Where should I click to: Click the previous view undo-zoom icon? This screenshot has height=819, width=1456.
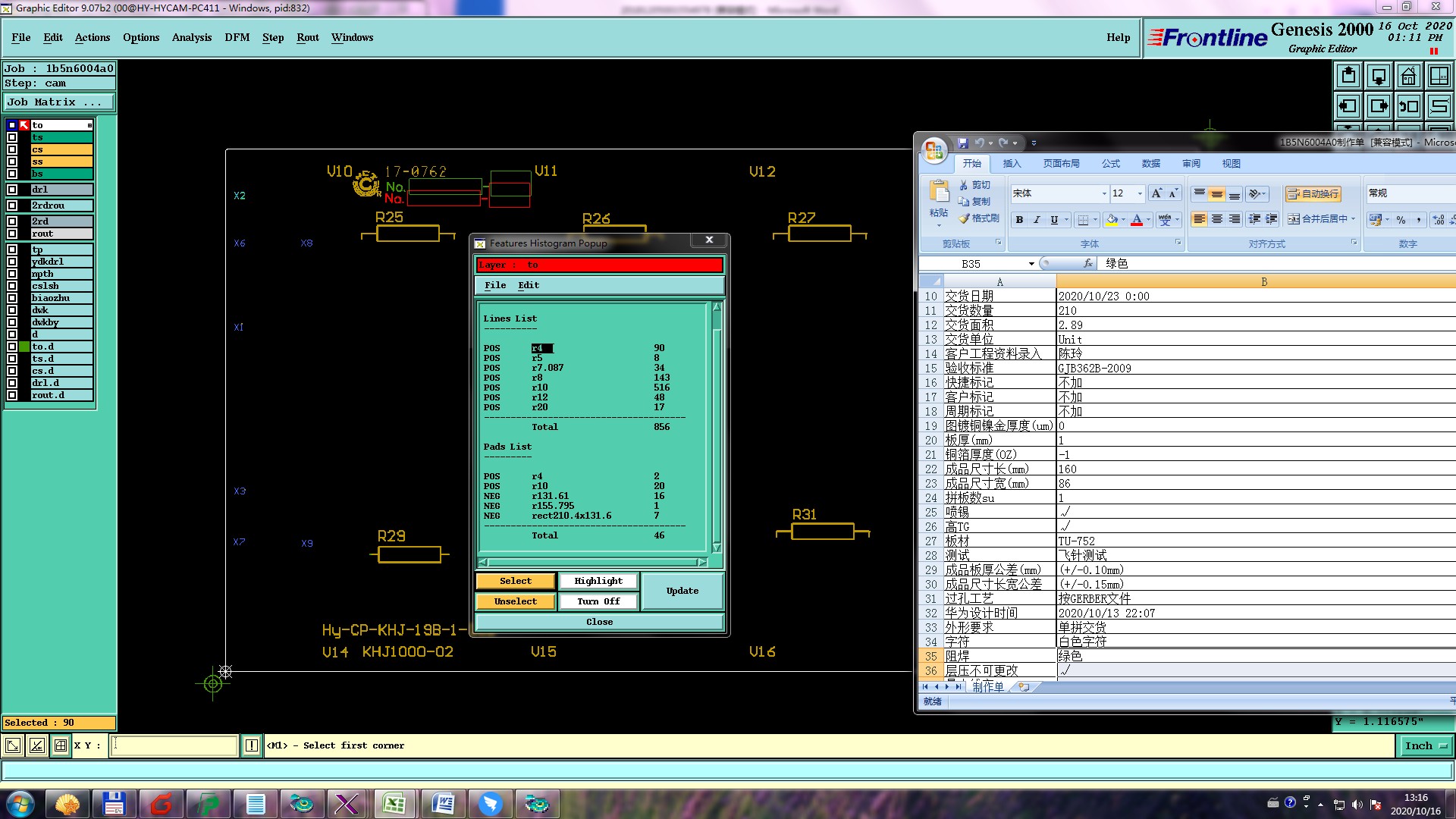[x=1408, y=106]
